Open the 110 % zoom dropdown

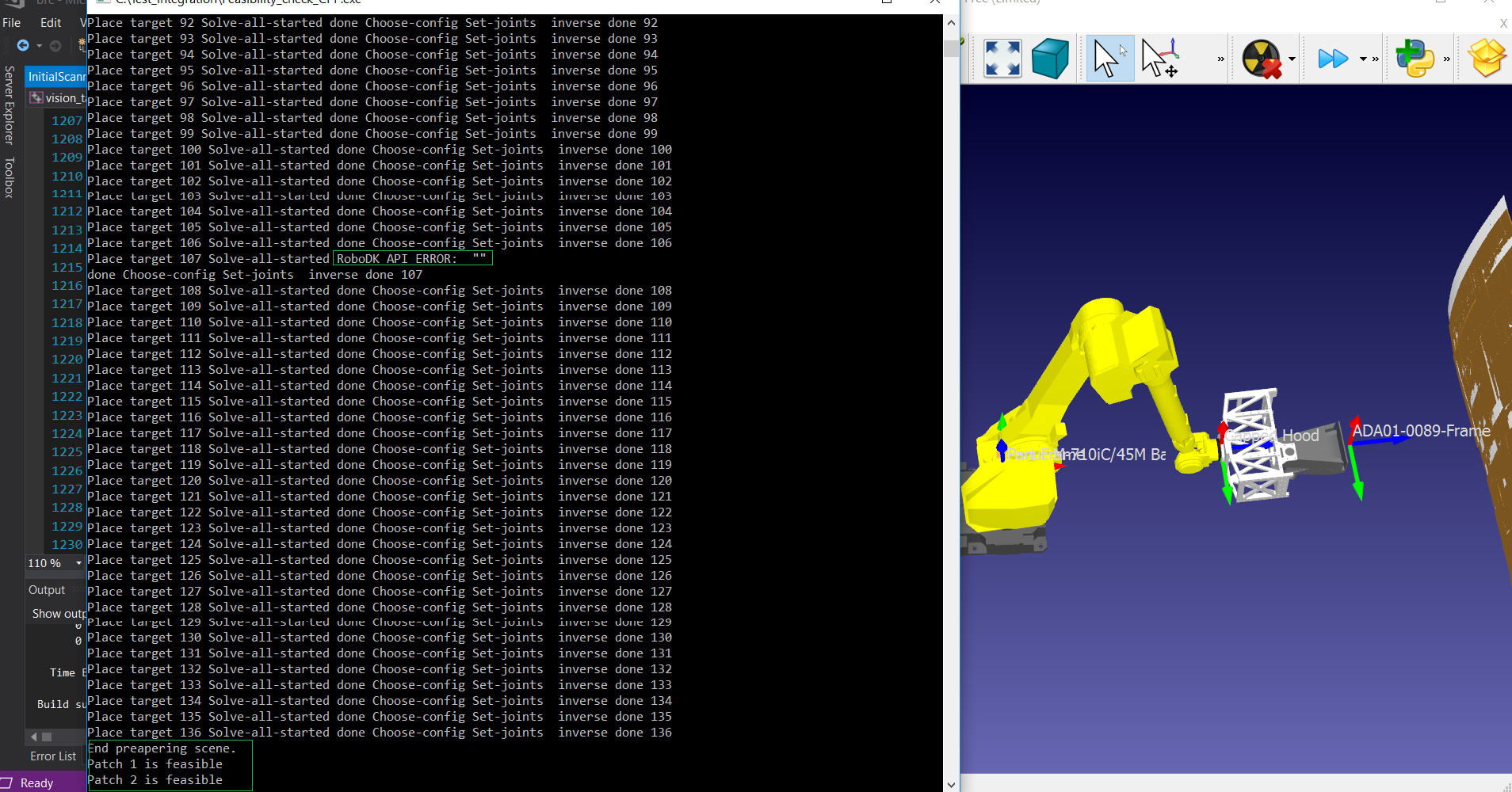[x=78, y=563]
